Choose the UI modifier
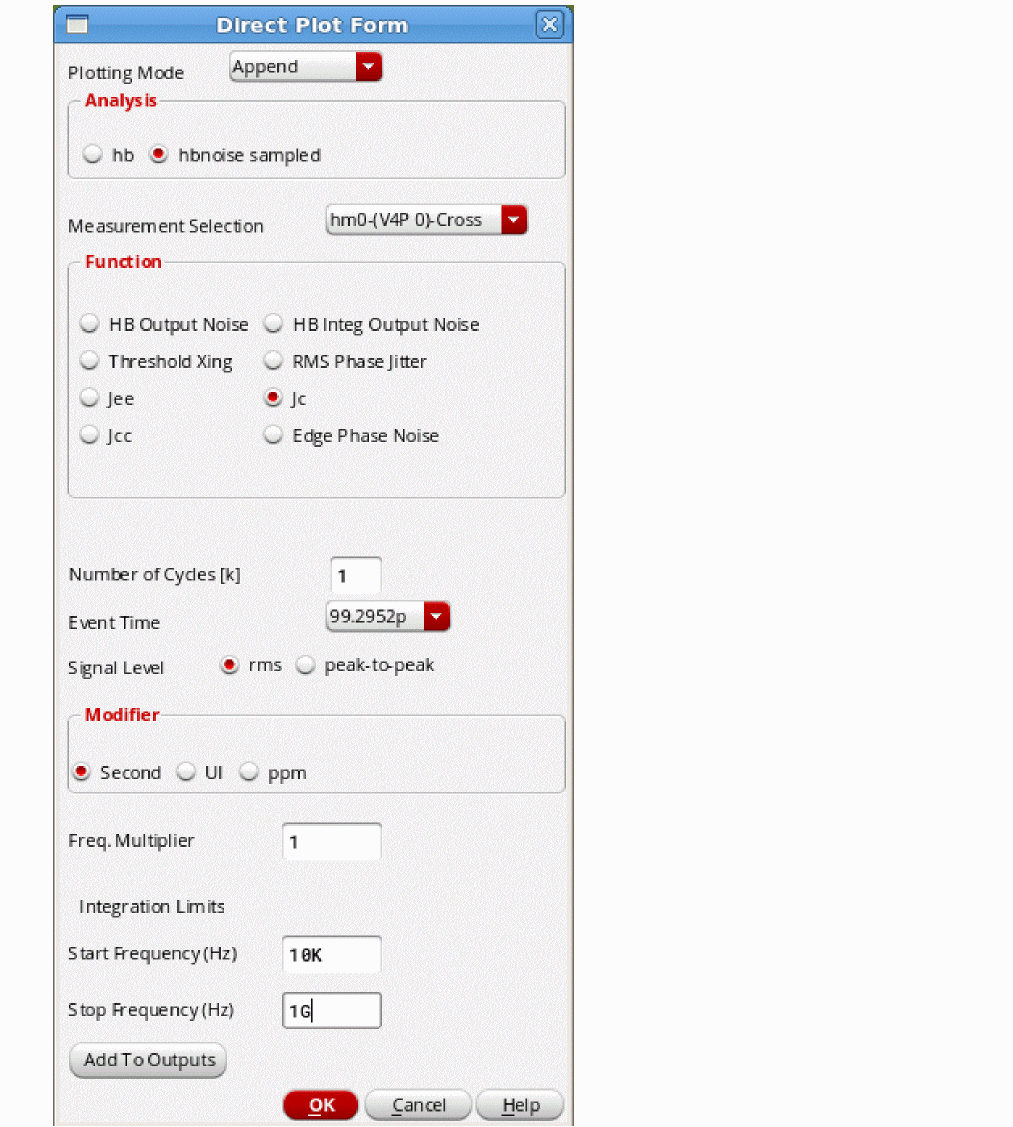 187,772
